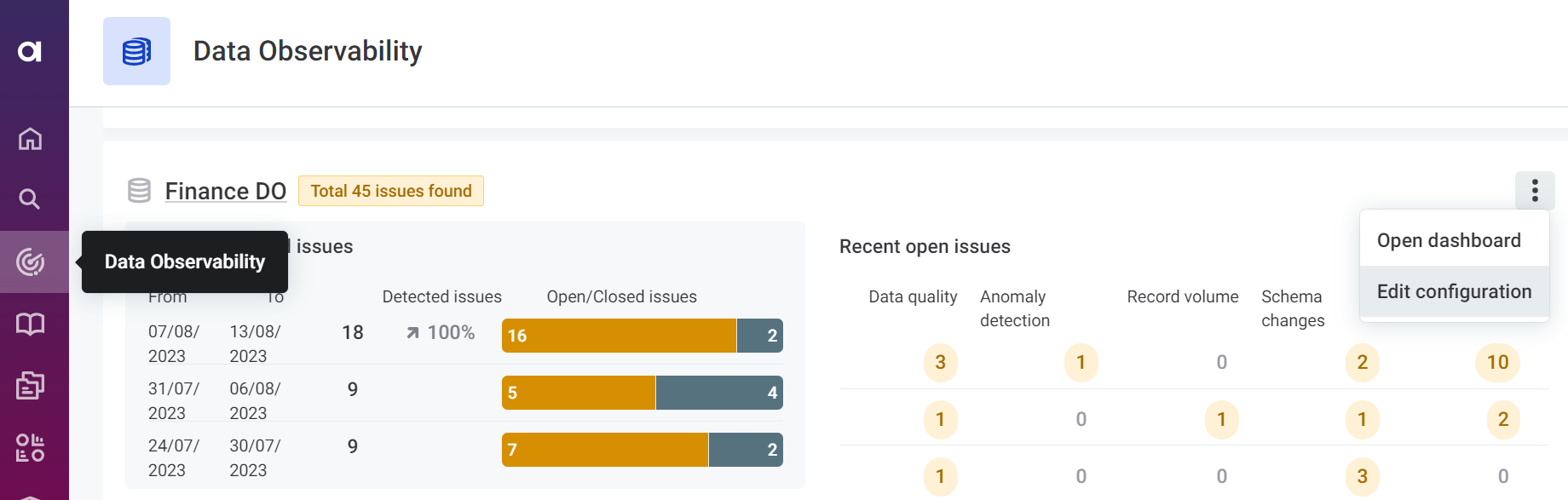The image size is (1568, 500).
Task: Click the Ataccama logo icon
Action: [x=30, y=51]
